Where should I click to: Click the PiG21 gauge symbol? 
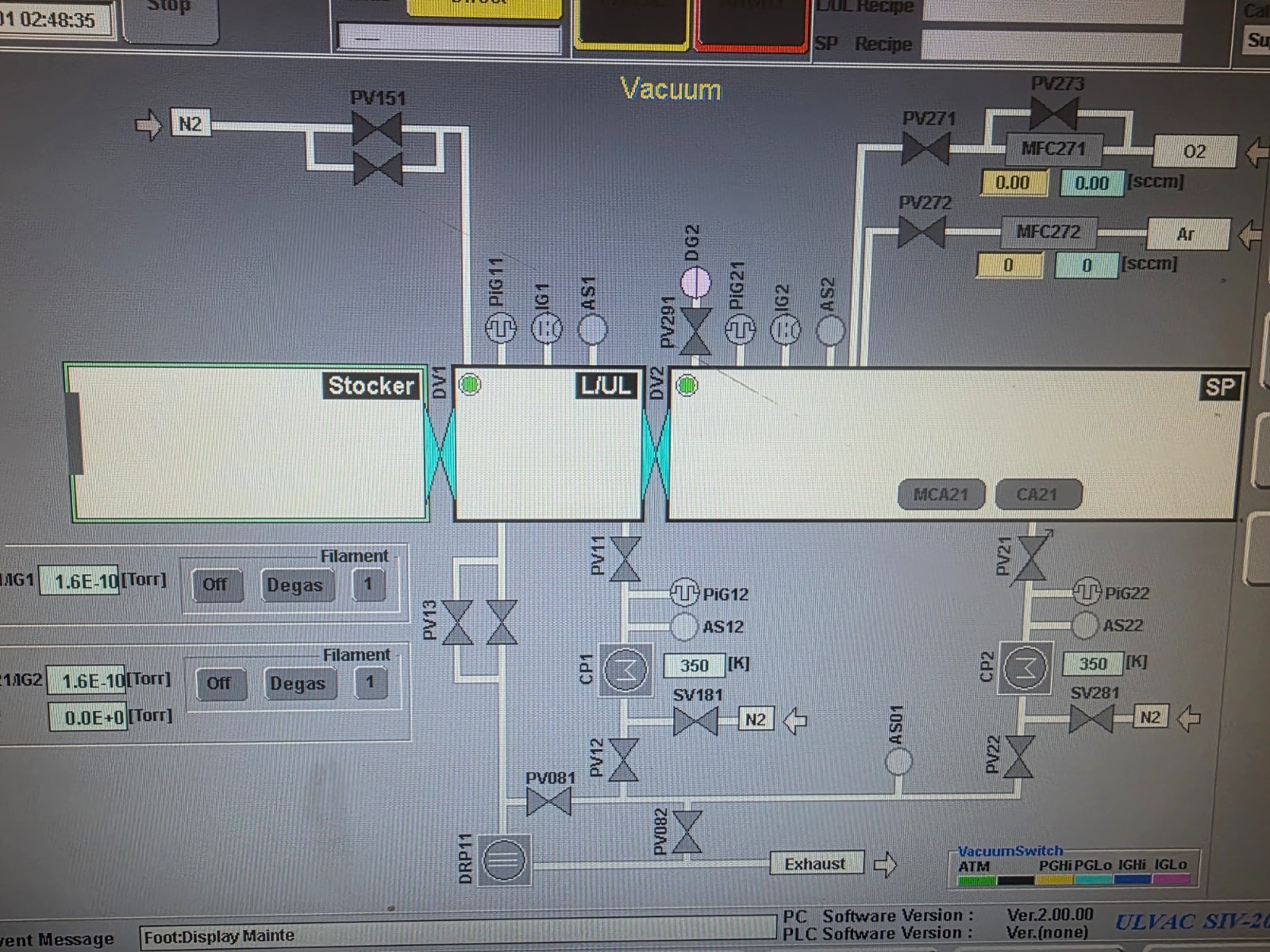click(x=739, y=328)
